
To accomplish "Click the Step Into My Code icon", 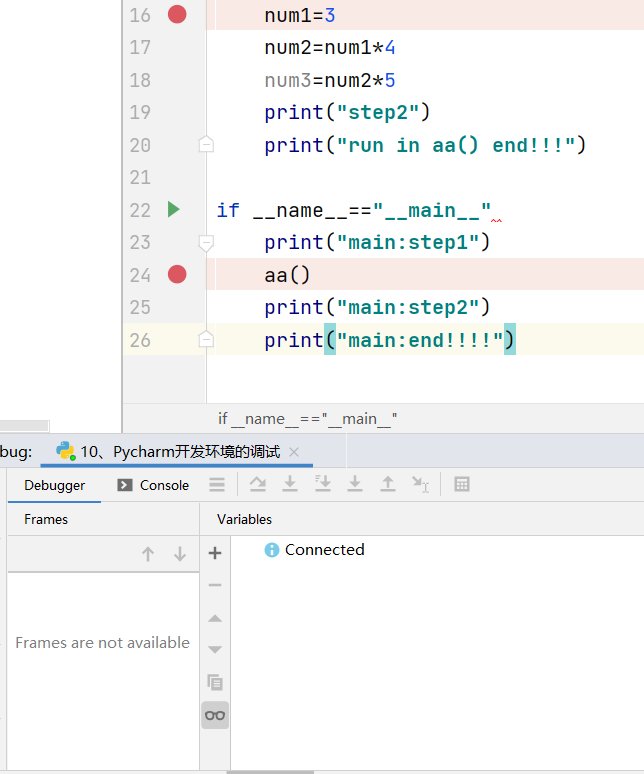I will click(323, 484).
